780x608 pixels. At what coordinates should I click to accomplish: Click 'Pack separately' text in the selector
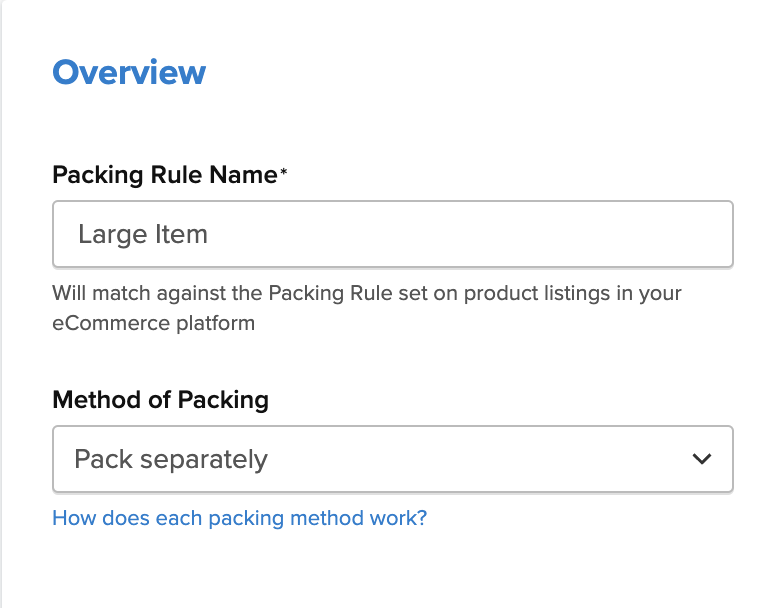171,459
